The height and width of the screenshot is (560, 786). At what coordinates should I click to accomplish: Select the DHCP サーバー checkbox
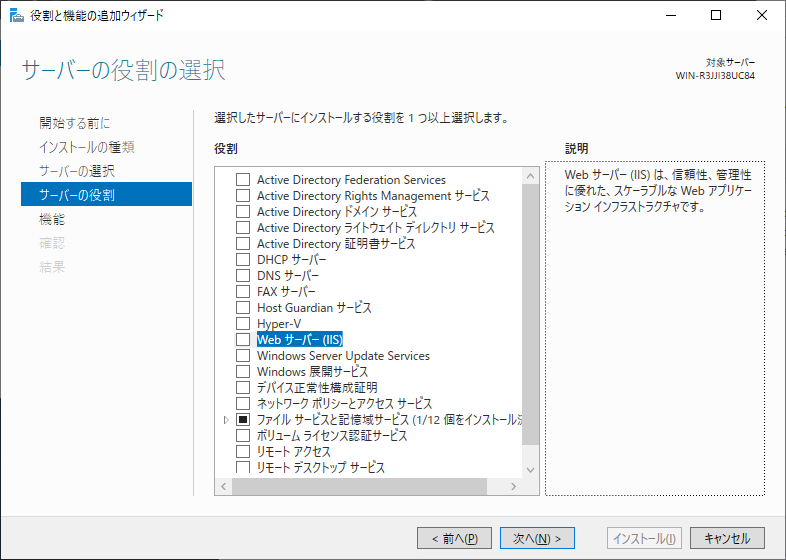pyautogui.click(x=242, y=260)
